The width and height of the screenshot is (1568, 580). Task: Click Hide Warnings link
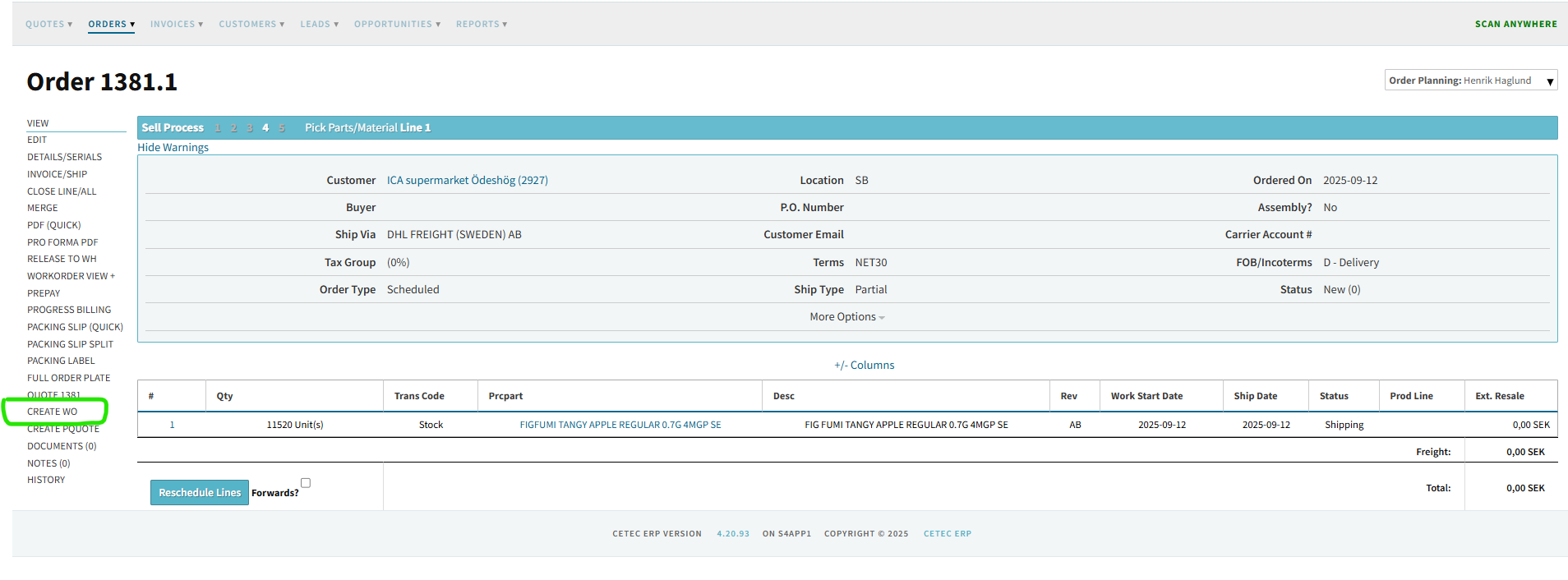coord(173,148)
